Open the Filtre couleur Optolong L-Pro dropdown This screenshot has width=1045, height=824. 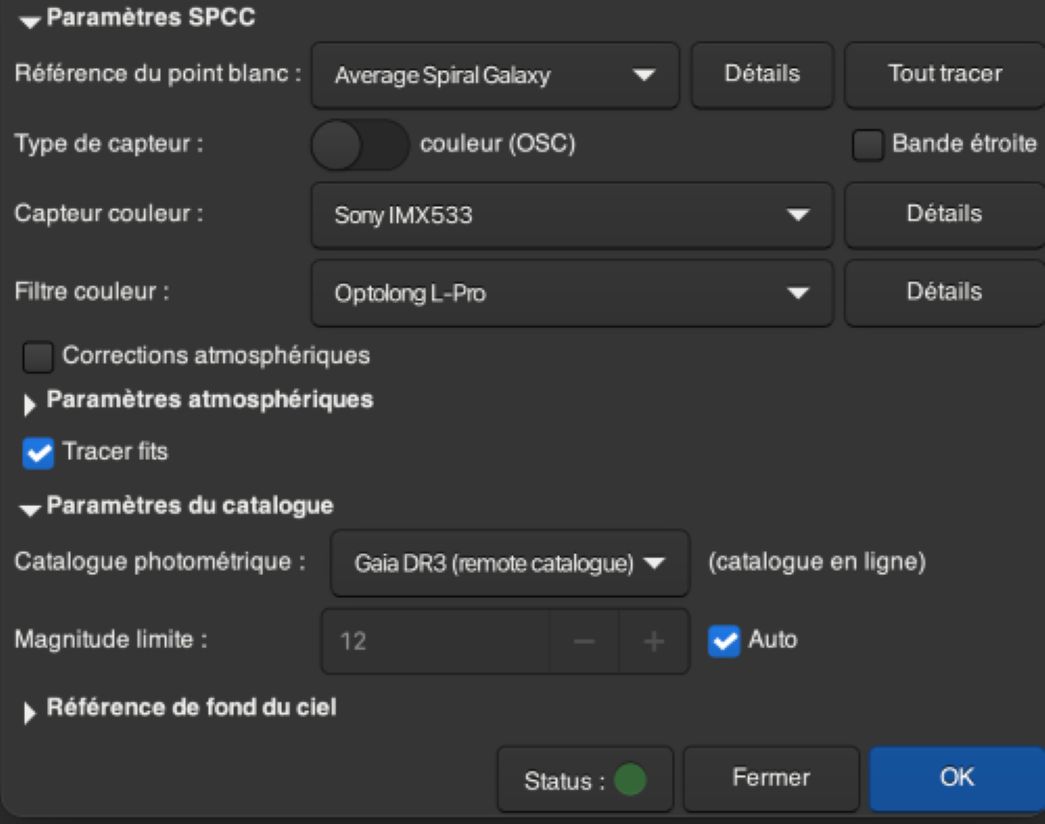(571, 294)
